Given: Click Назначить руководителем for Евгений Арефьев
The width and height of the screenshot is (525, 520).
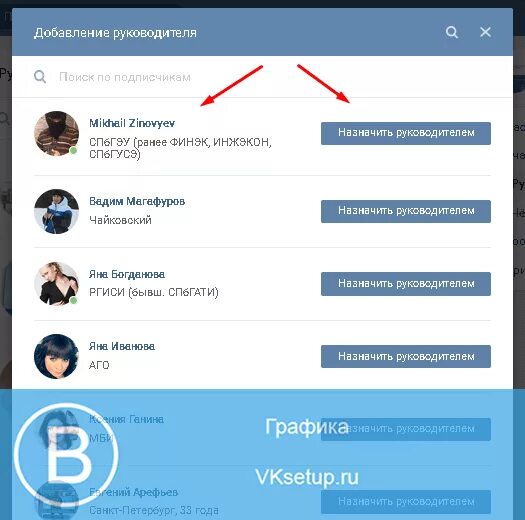Looking at the screenshot, I should point(406,502).
